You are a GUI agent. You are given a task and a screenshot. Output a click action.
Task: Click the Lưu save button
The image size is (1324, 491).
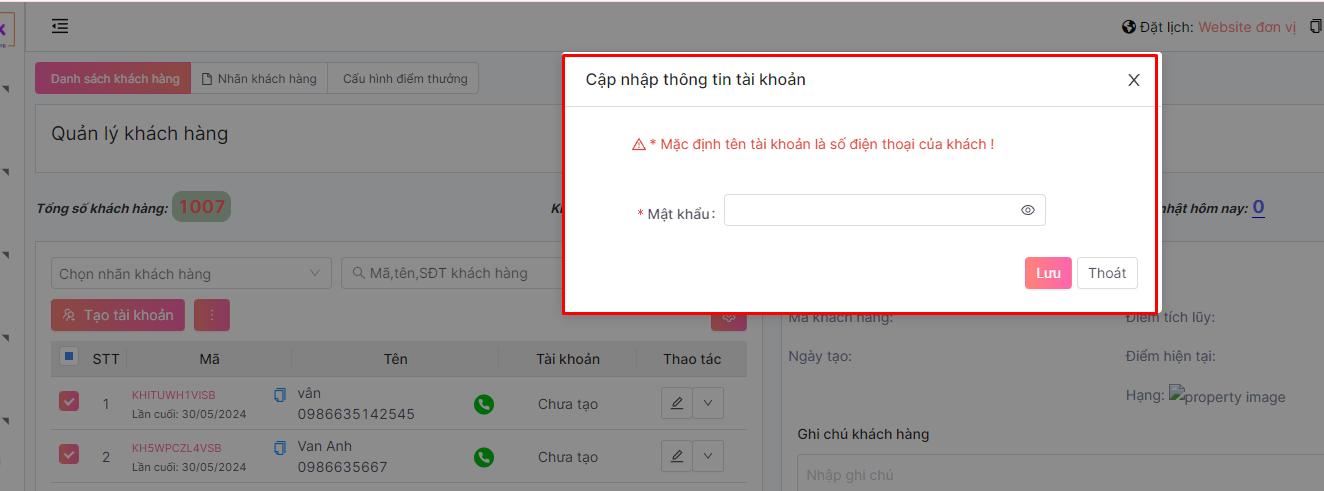coord(1048,273)
